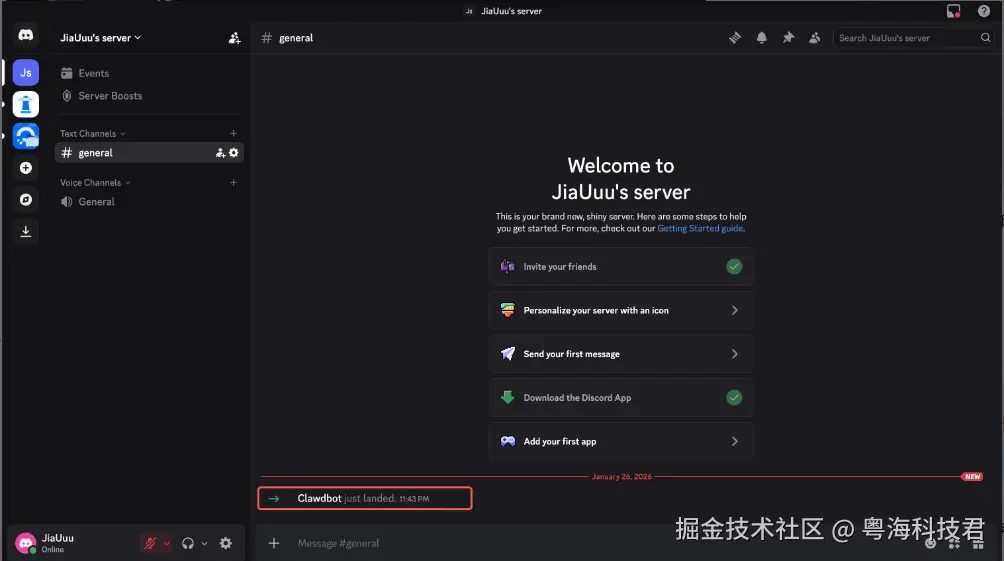Add a new text channel plus

tap(234, 133)
